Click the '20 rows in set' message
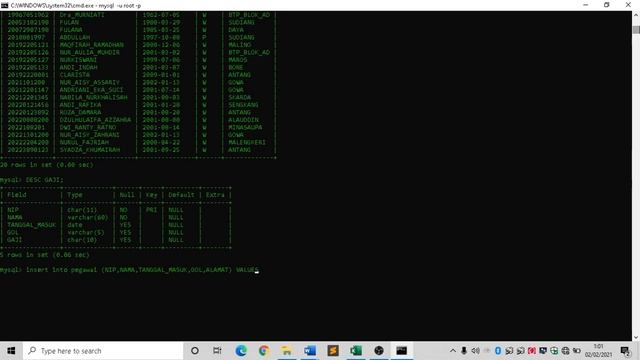This screenshot has width=640, height=360. tap(47, 165)
